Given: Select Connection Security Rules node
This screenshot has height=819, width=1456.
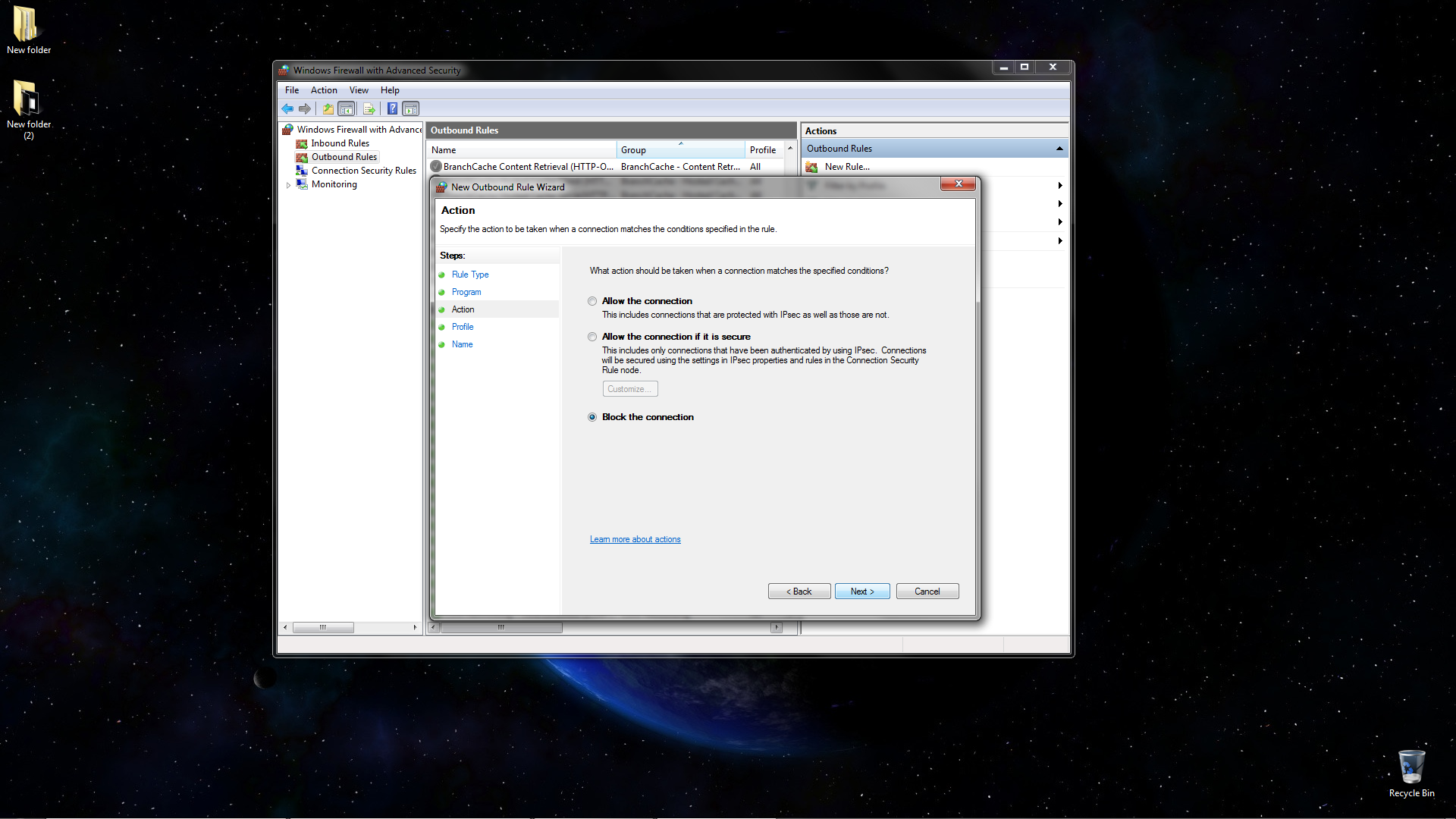Looking at the screenshot, I should click(363, 171).
